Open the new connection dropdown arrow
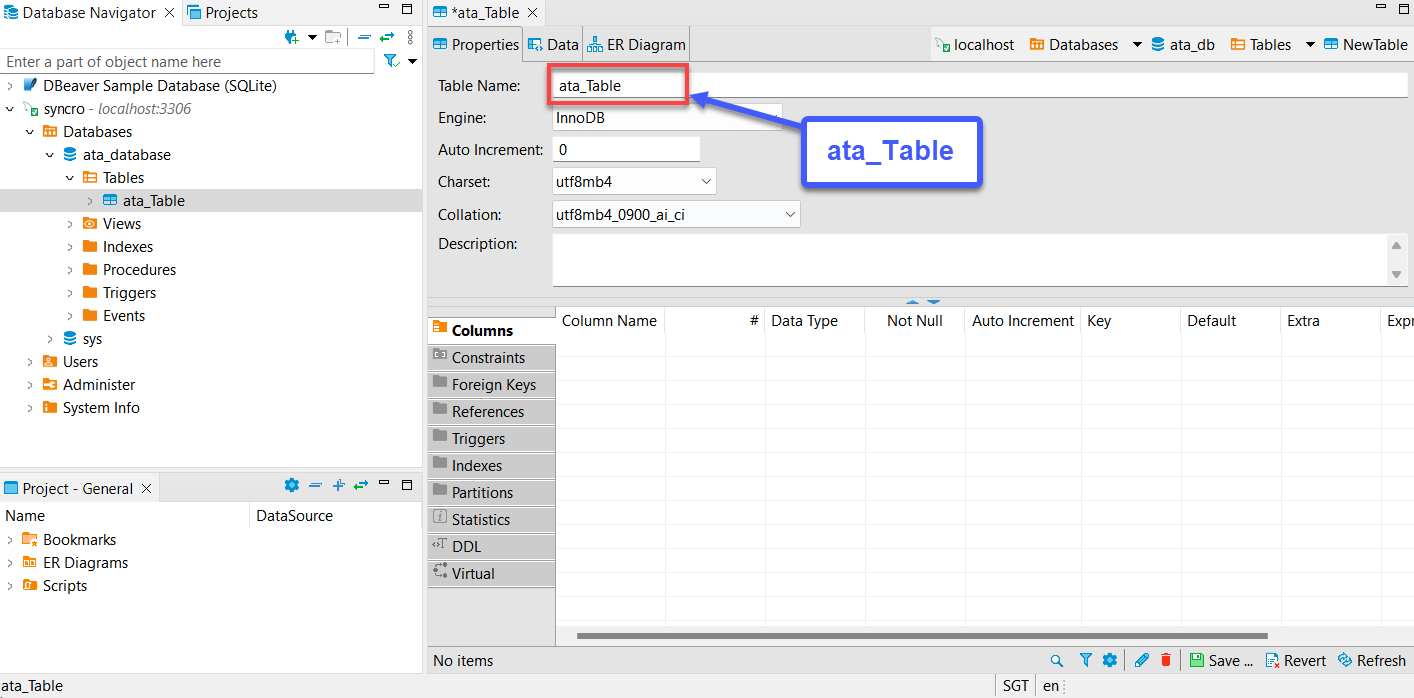This screenshot has width=1414, height=698. [x=312, y=37]
